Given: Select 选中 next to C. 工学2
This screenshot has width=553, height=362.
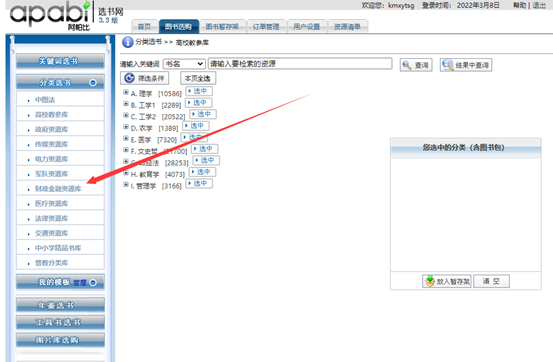Looking at the screenshot, I should (203, 114).
